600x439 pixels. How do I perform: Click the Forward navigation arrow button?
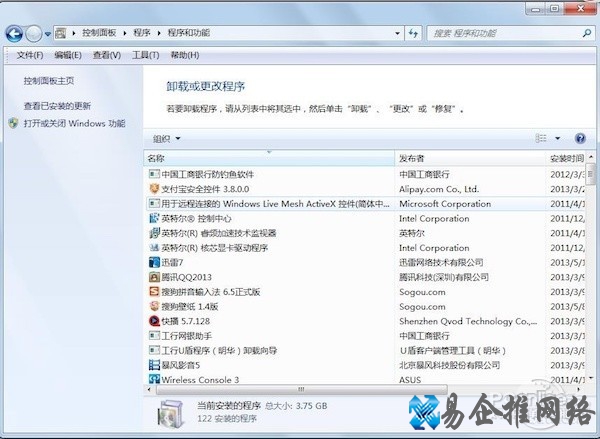click(34, 34)
